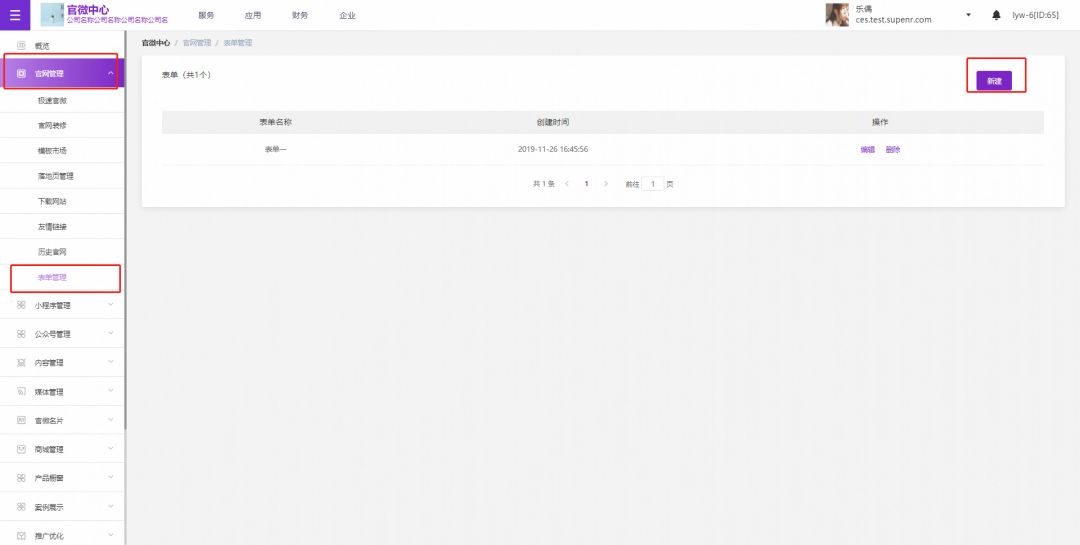Screen dimensions: 1080x545
Task: Click the notification bell icon
Action: (996, 15)
